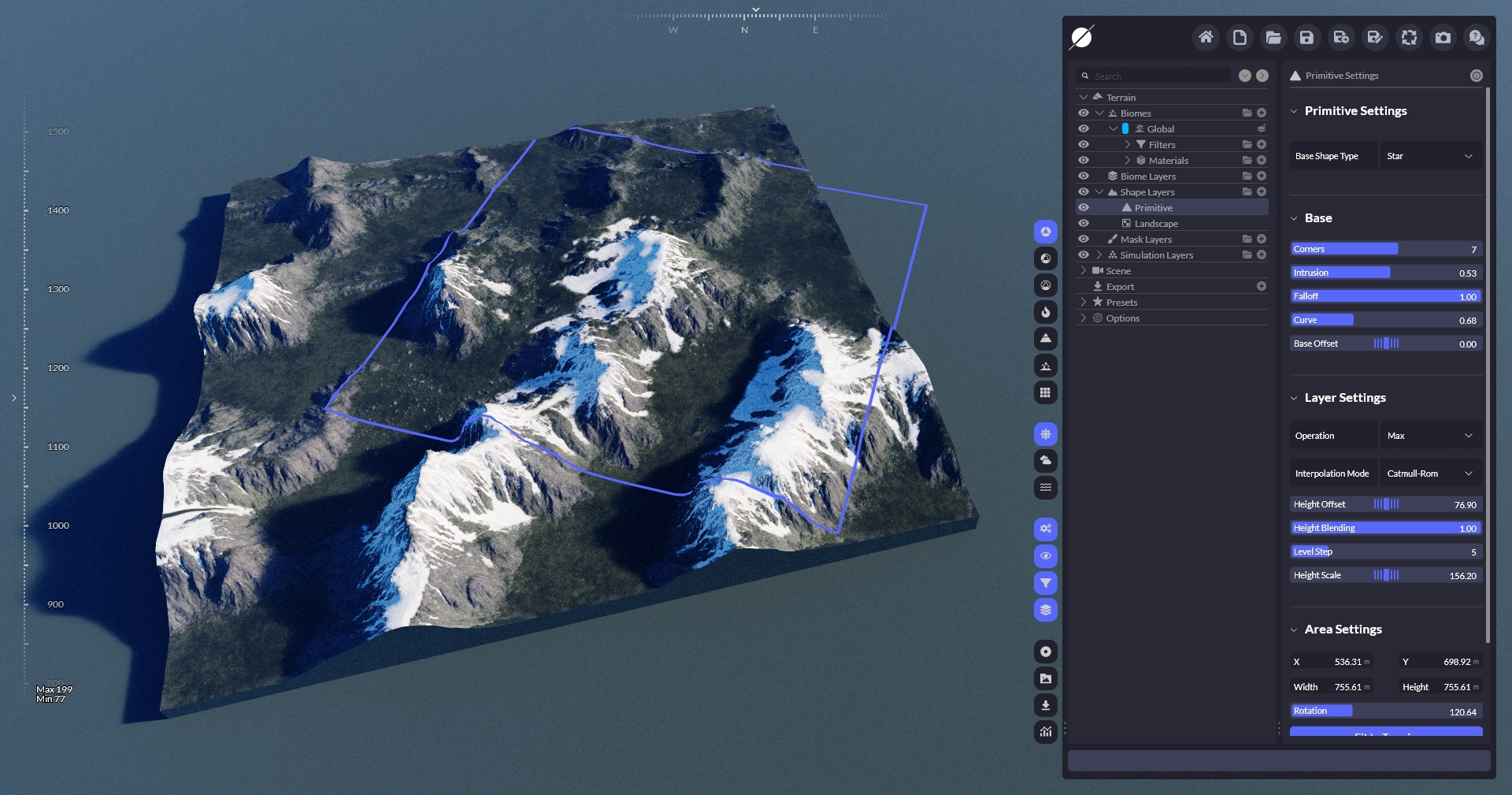1512x795 pixels.
Task: Click the save floppy disk icon
Action: 1306,37
